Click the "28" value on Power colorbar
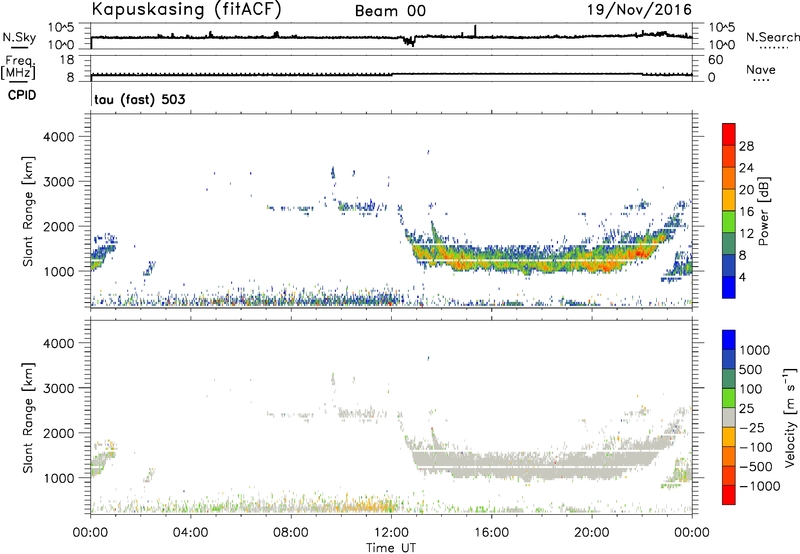This screenshot has height=554, width=800. coord(746,146)
